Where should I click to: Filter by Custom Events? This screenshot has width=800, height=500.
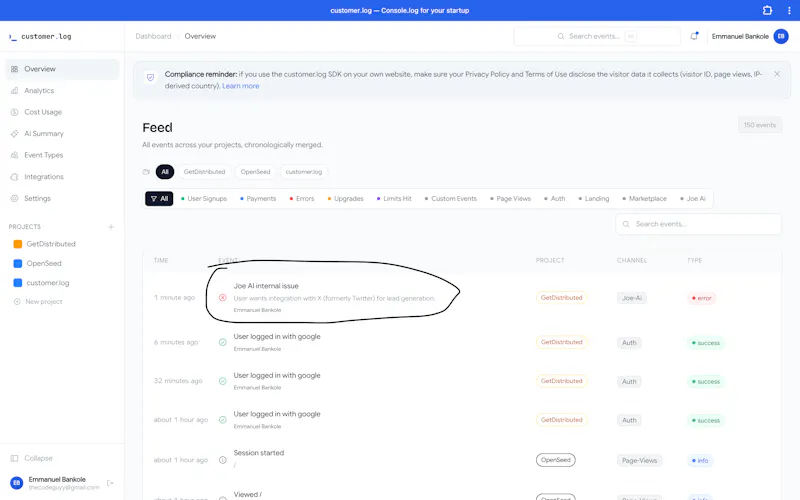pos(450,198)
